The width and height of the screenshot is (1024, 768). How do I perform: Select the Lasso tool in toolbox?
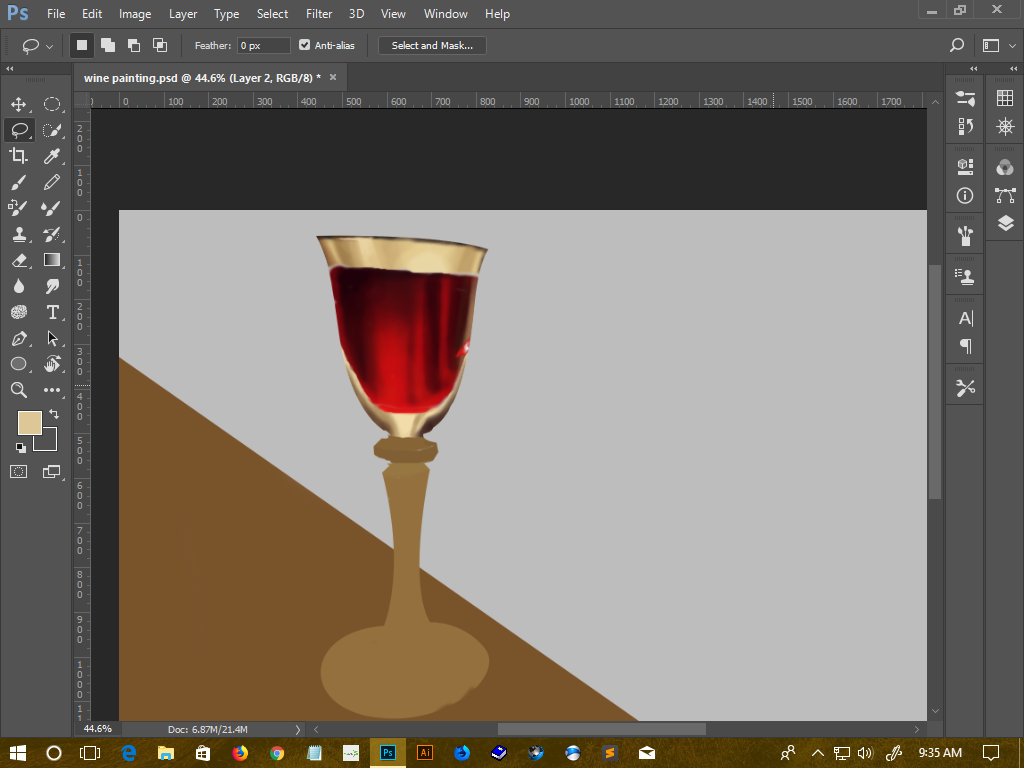(x=19, y=130)
